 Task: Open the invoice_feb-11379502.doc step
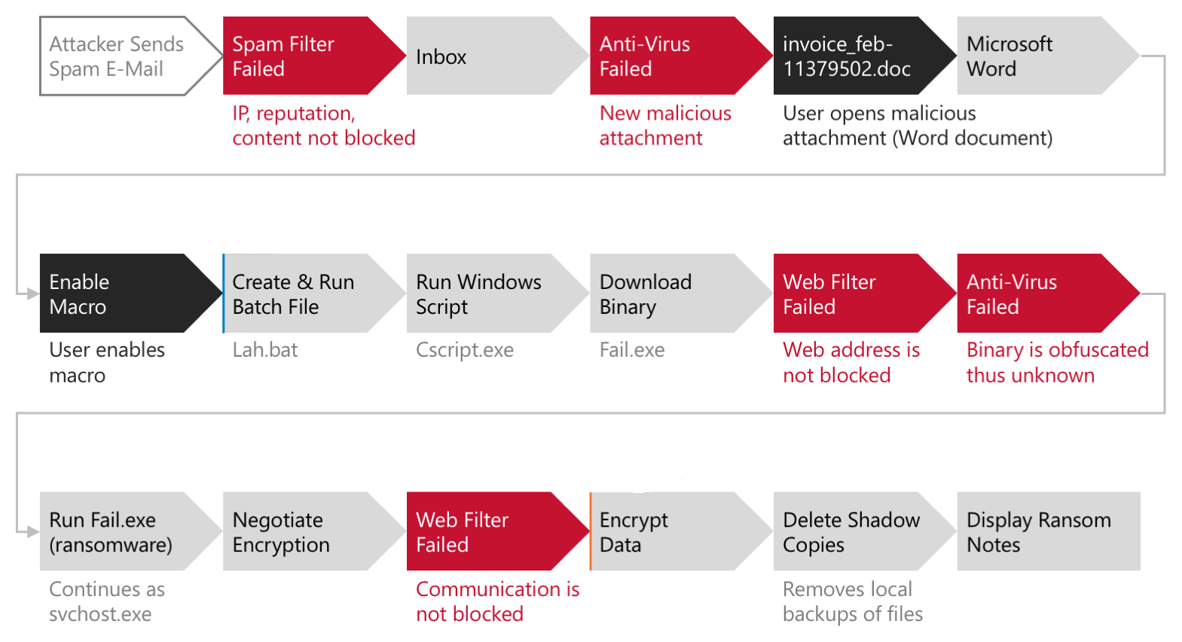coord(852,56)
